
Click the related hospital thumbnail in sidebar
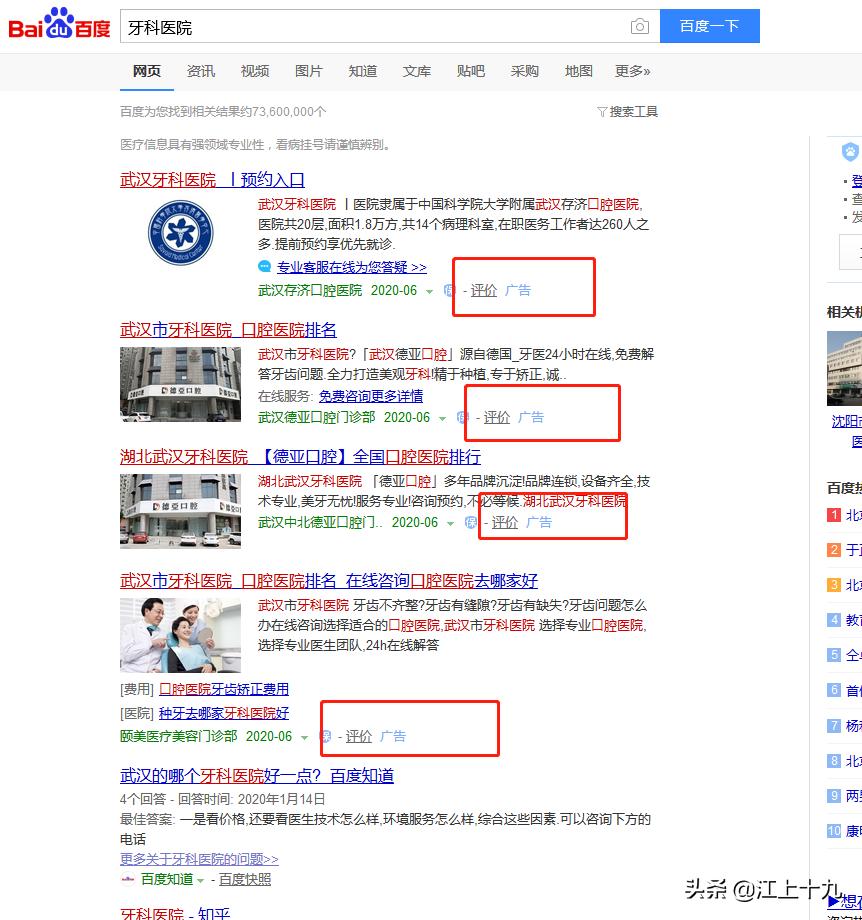pos(844,368)
